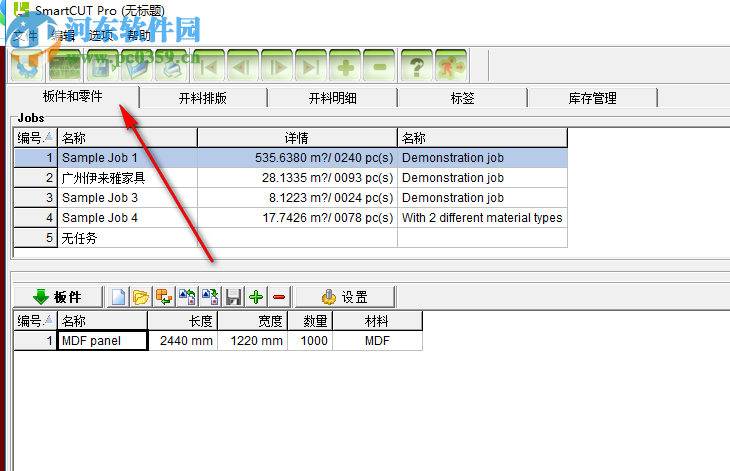The height and width of the screenshot is (471, 730).
Task: Click the 8.1223 m² details cell
Action: tap(297, 198)
